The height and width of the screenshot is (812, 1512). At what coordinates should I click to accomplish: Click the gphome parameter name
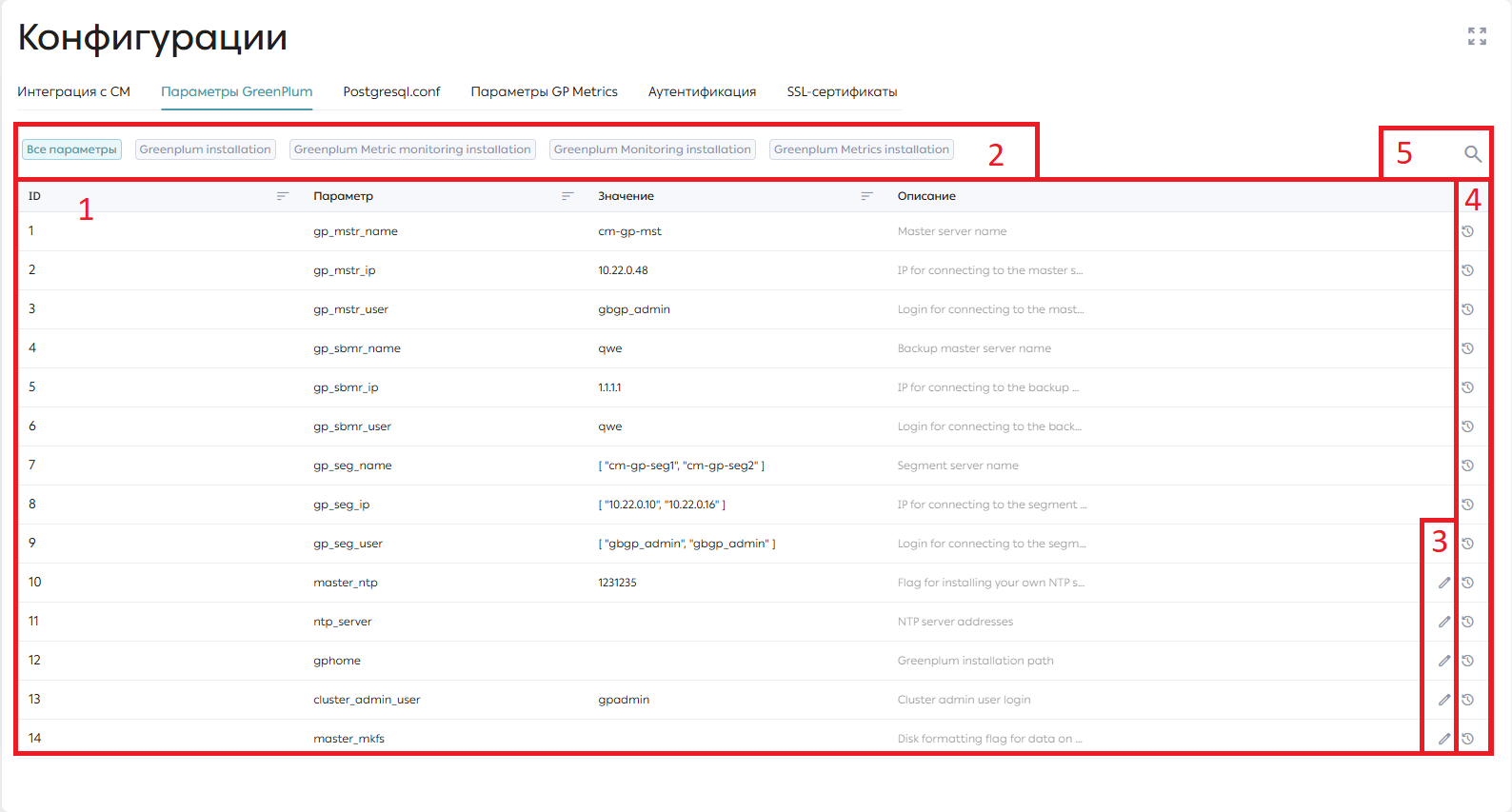pyautogui.click(x=337, y=661)
